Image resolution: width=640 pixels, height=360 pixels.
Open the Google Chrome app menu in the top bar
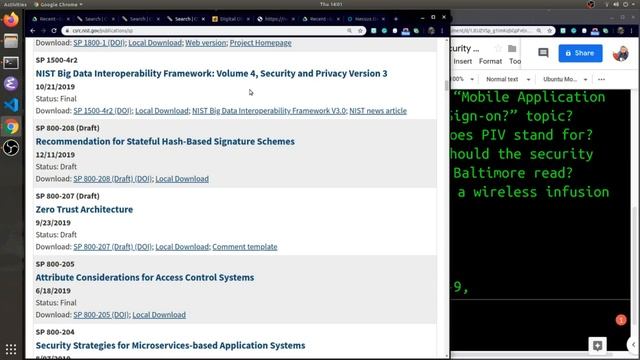click(58, 4)
